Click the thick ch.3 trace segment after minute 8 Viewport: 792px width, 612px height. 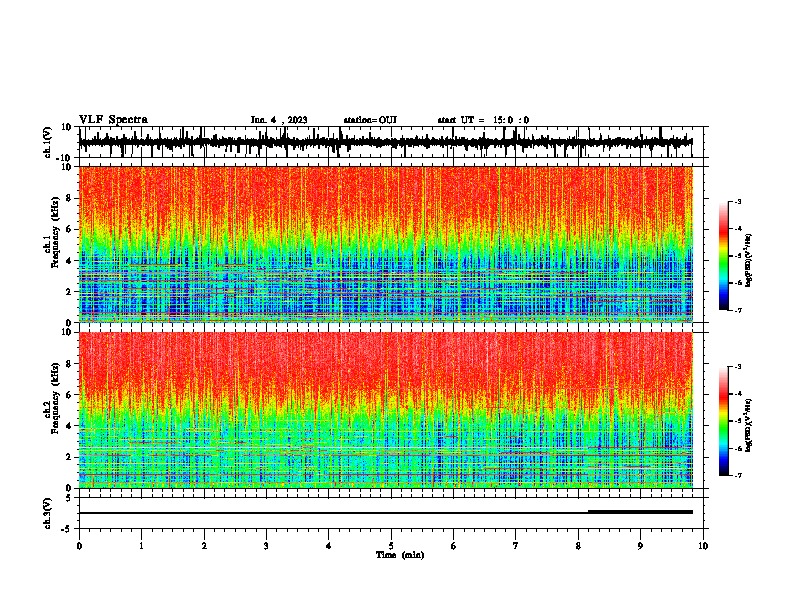tap(640, 512)
